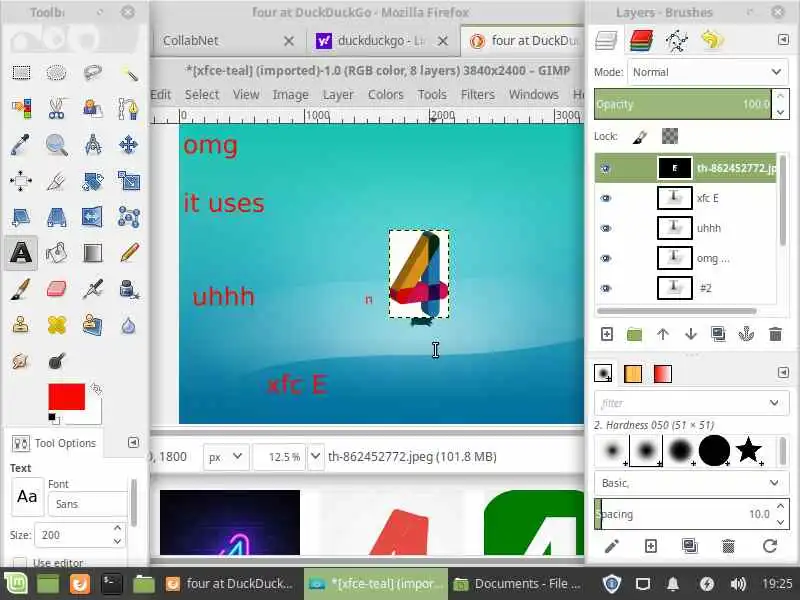The image size is (800, 600).
Task: Select the Scissors Select tool
Action: point(57,109)
